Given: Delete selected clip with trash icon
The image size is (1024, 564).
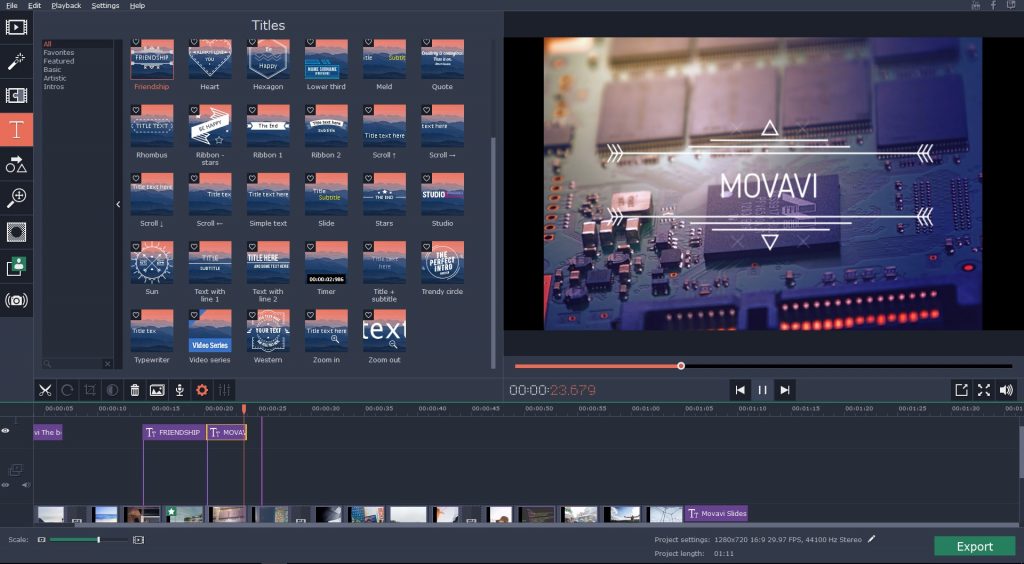Looking at the screenshot, I should pyautogui.click(x=135, y=390).
